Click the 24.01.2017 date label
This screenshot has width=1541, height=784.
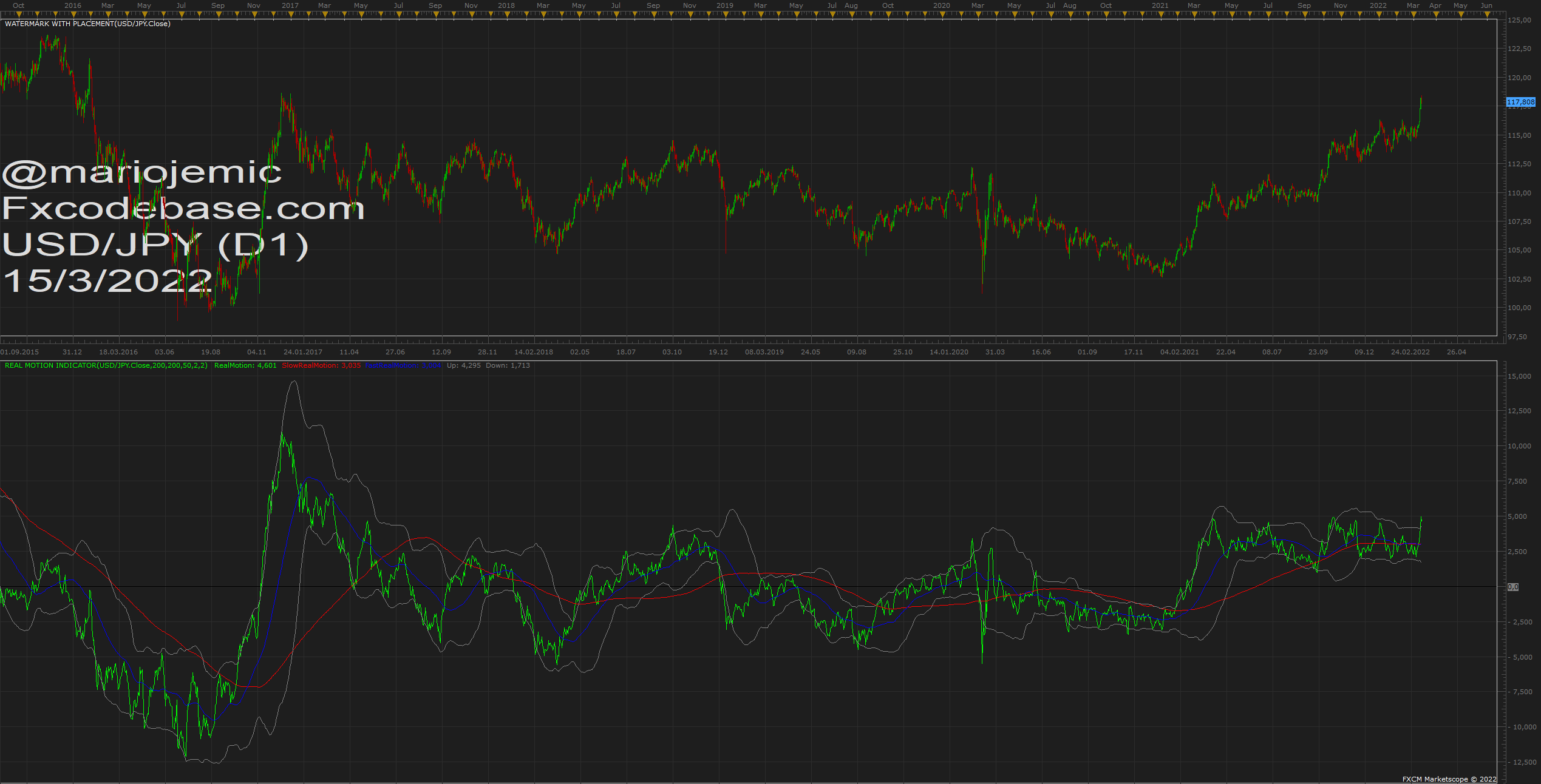click(303, 352)
